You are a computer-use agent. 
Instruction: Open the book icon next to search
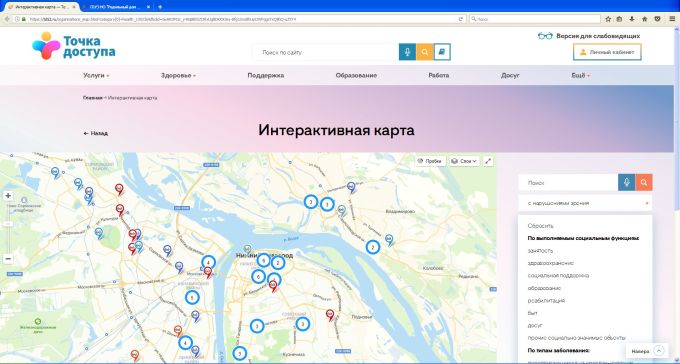point(442,52)
